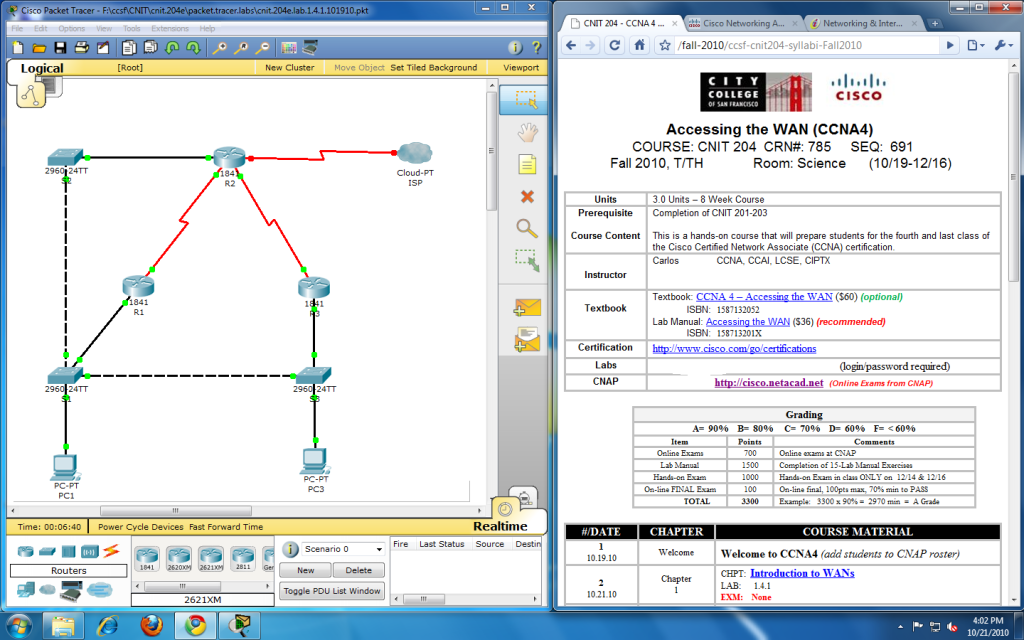Viewport: 1024px width, 640px height.
Task: Open cisco.netacad.net link
Action: [769, 383]
